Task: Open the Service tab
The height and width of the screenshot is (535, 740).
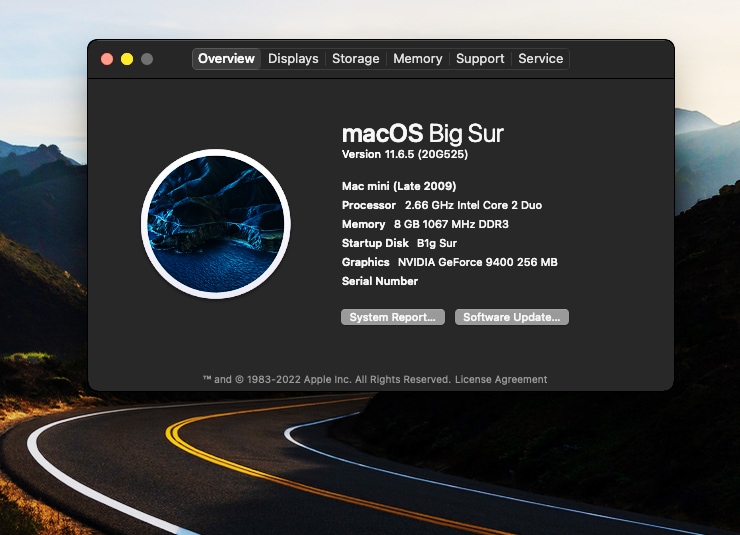Action: [540, 59]
